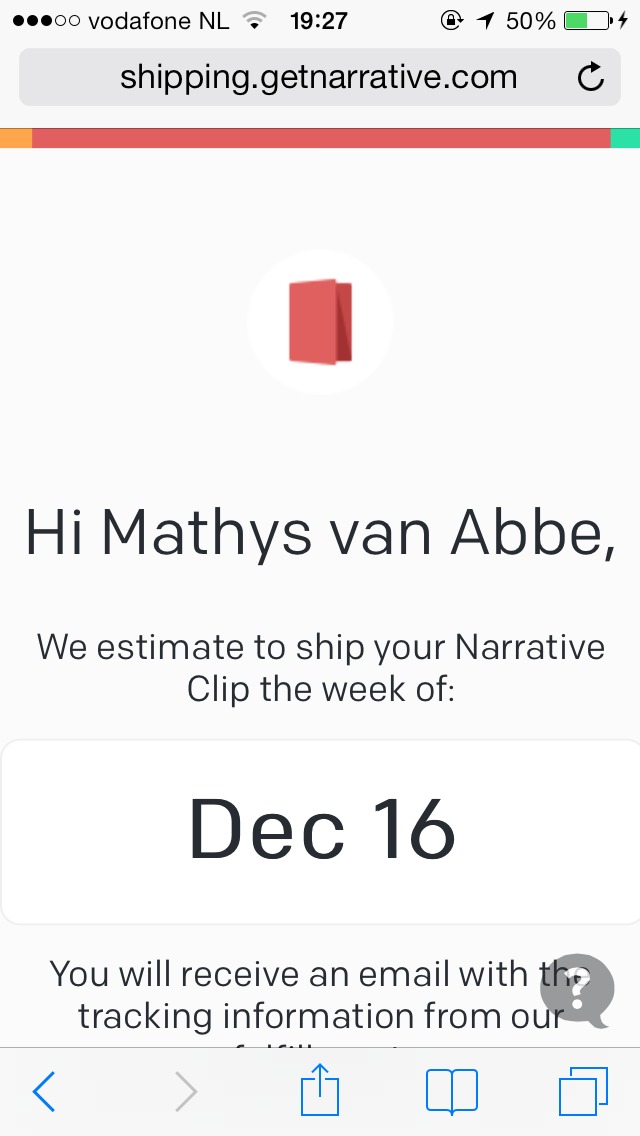
Task: Tap the location services arrow icon
Action: tap(485, 21)
